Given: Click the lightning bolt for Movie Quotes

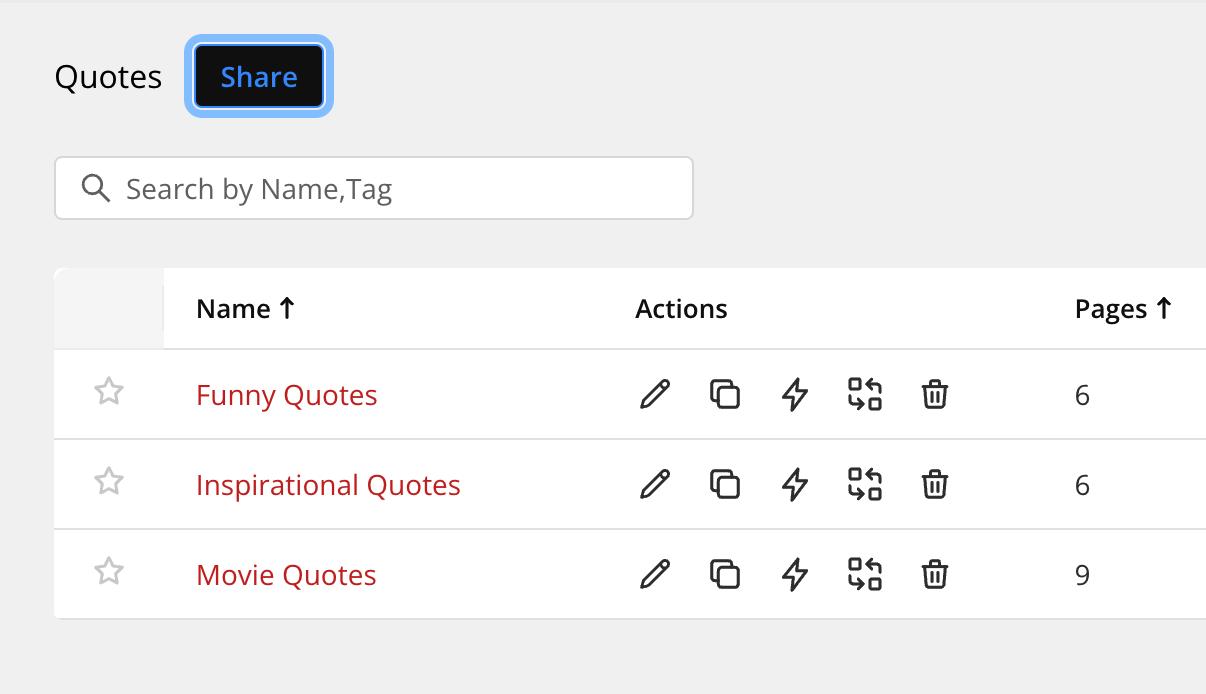Looking at the screenshot, I should point(795,574).
